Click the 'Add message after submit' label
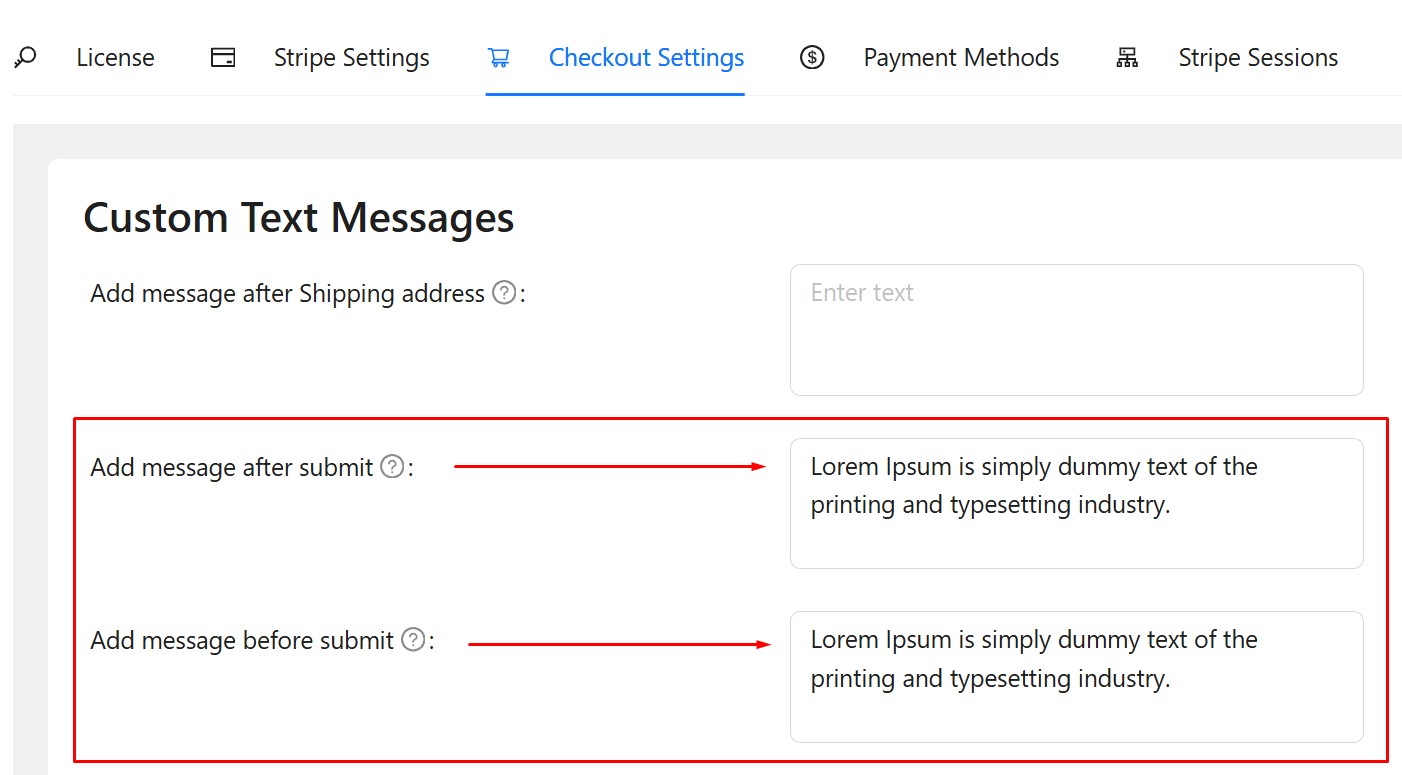This screenshot has width=1402, height=775. (231, 467)
